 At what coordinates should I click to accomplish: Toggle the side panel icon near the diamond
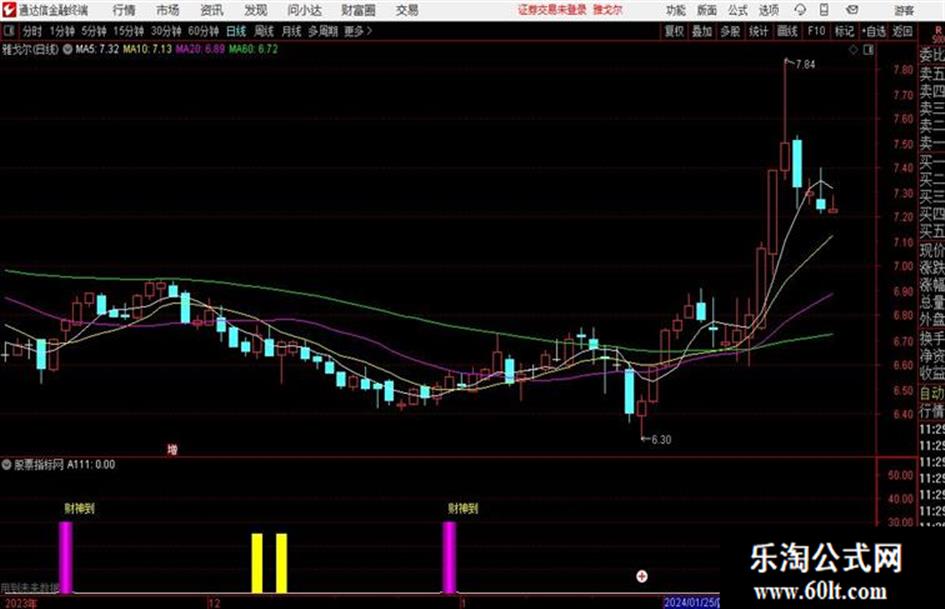868,50
